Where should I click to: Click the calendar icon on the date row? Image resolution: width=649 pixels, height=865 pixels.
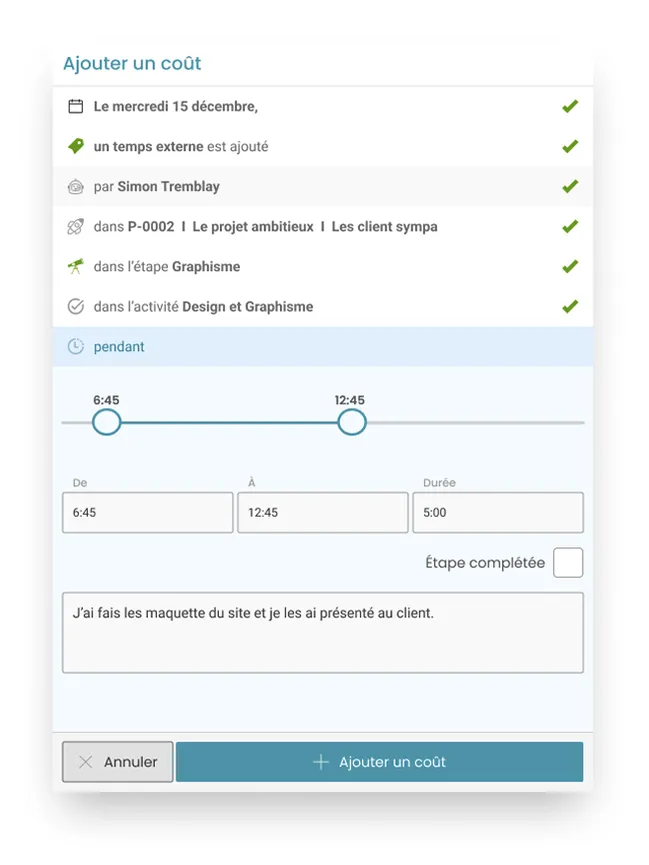(77, 106)
